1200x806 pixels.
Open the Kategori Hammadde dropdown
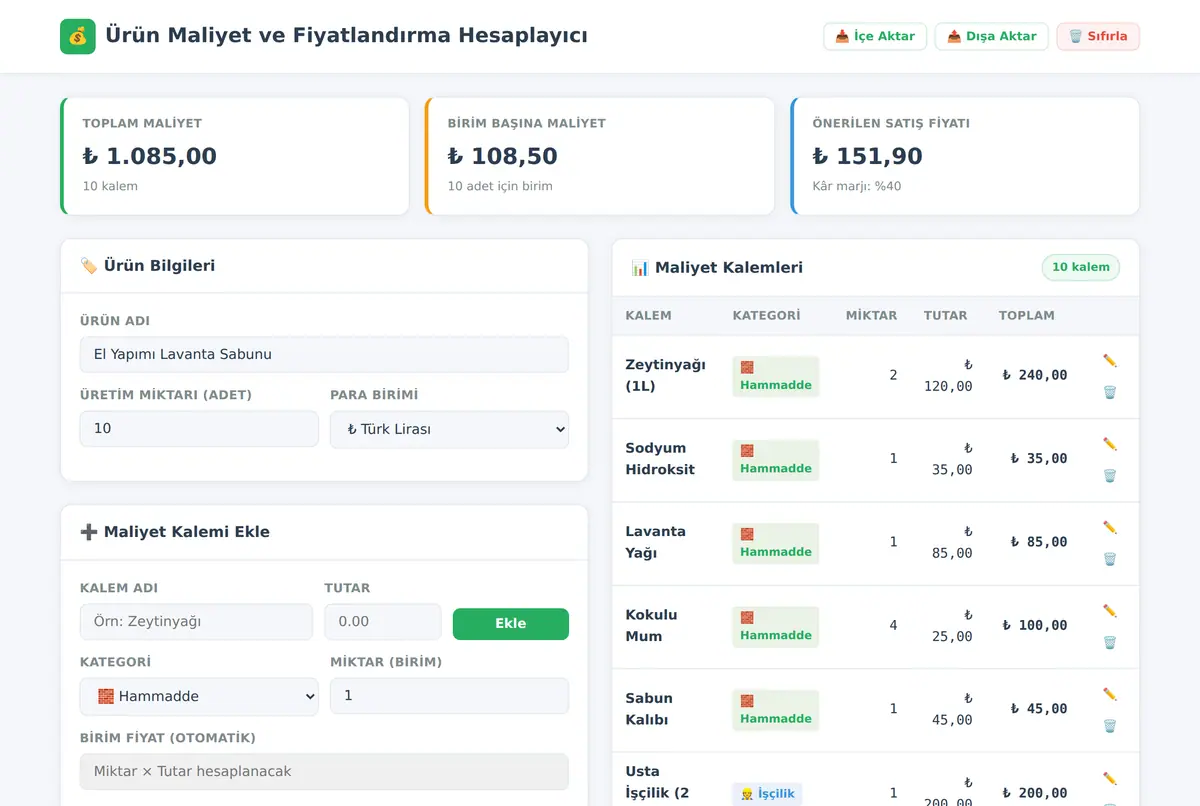click(199, 696)
